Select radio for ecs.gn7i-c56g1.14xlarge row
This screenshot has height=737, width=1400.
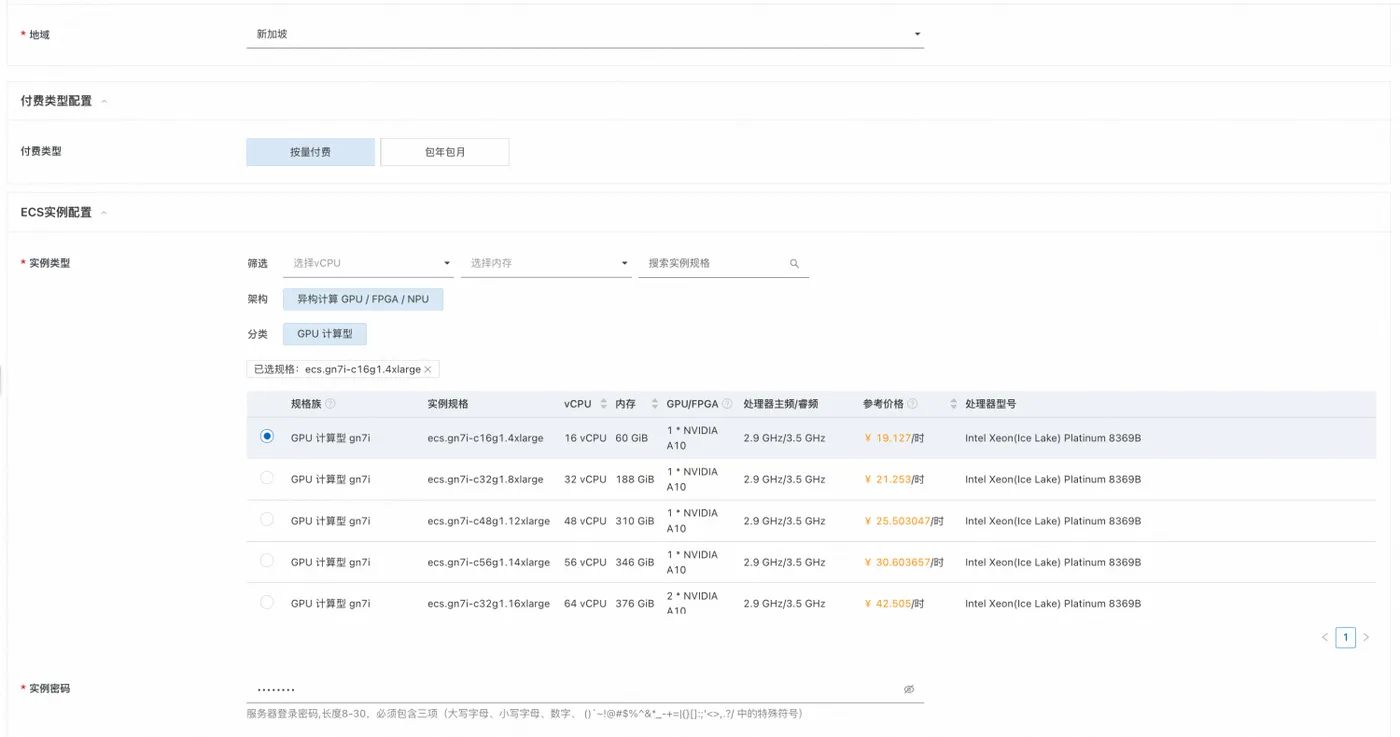(x=267, y=561)
